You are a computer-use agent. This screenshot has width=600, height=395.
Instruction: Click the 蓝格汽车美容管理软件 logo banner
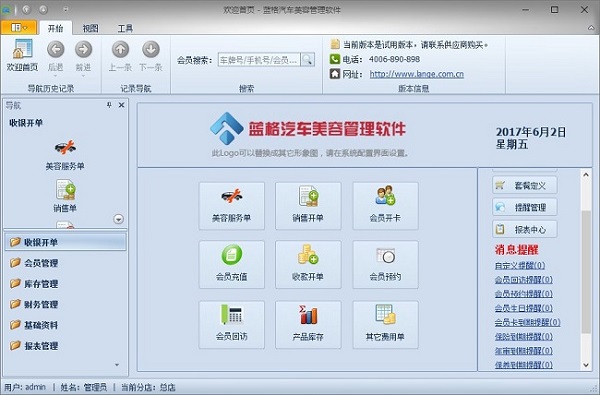(308, 129)
